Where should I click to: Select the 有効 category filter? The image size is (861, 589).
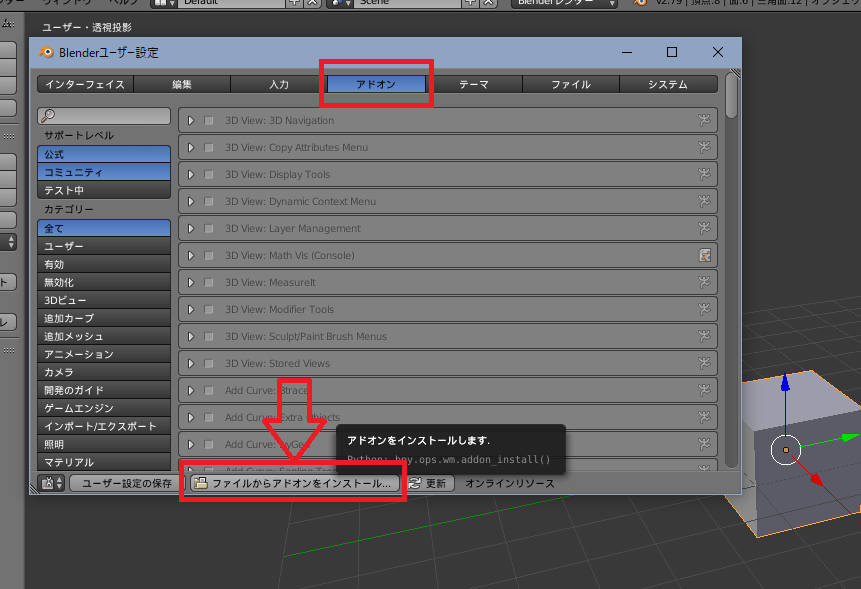pos(104,264)
